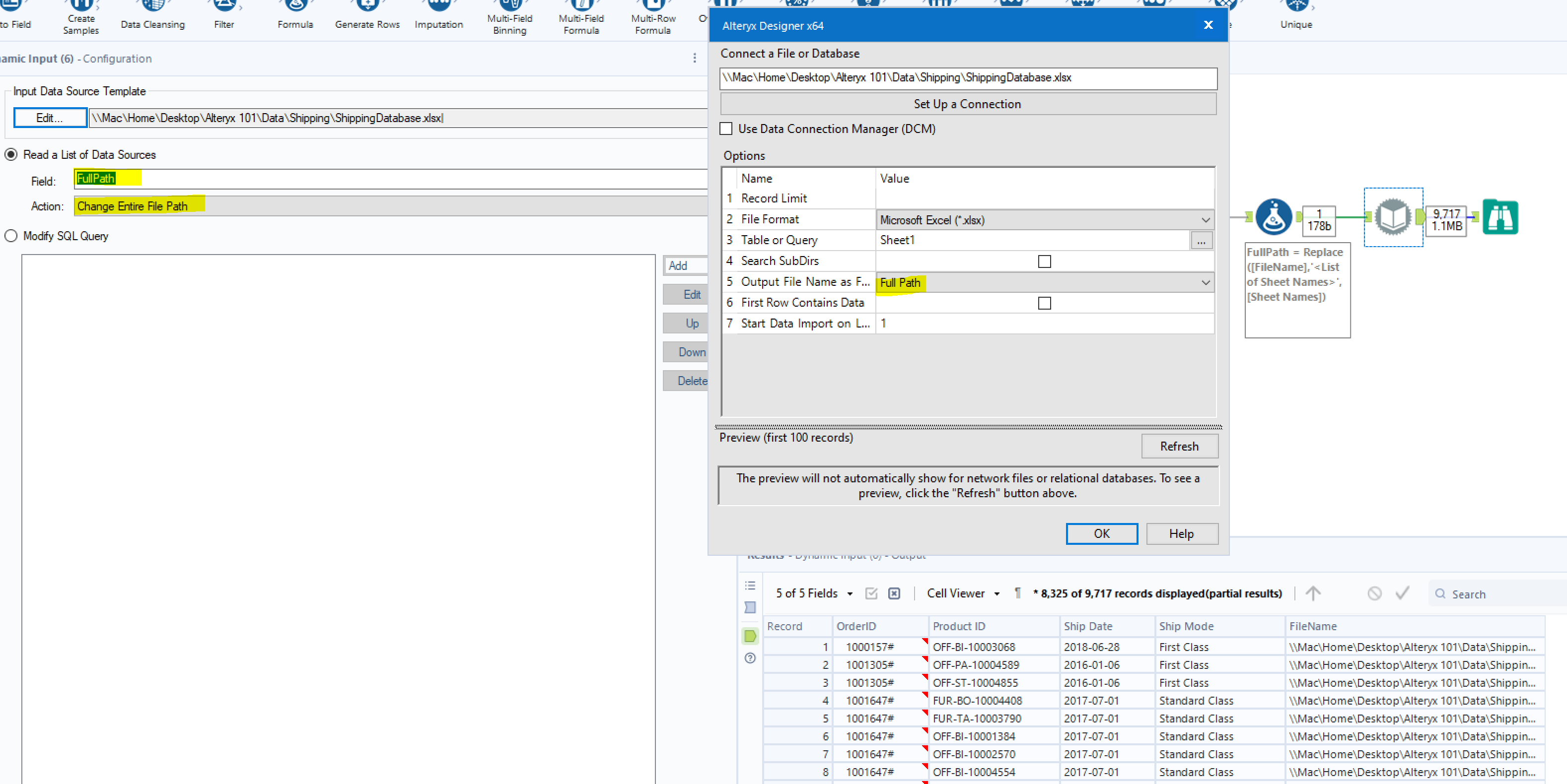Select the Dynamic Input tool on canvas
This screenshot has width=1567, height=784.
point(1393,217)
